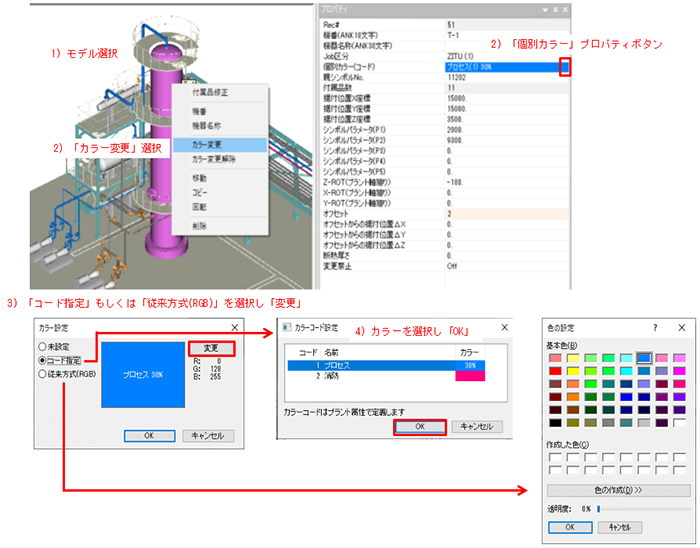Expand 色の作成 custom color section
This screenshot has width=700, height=548.
(616, 491)
